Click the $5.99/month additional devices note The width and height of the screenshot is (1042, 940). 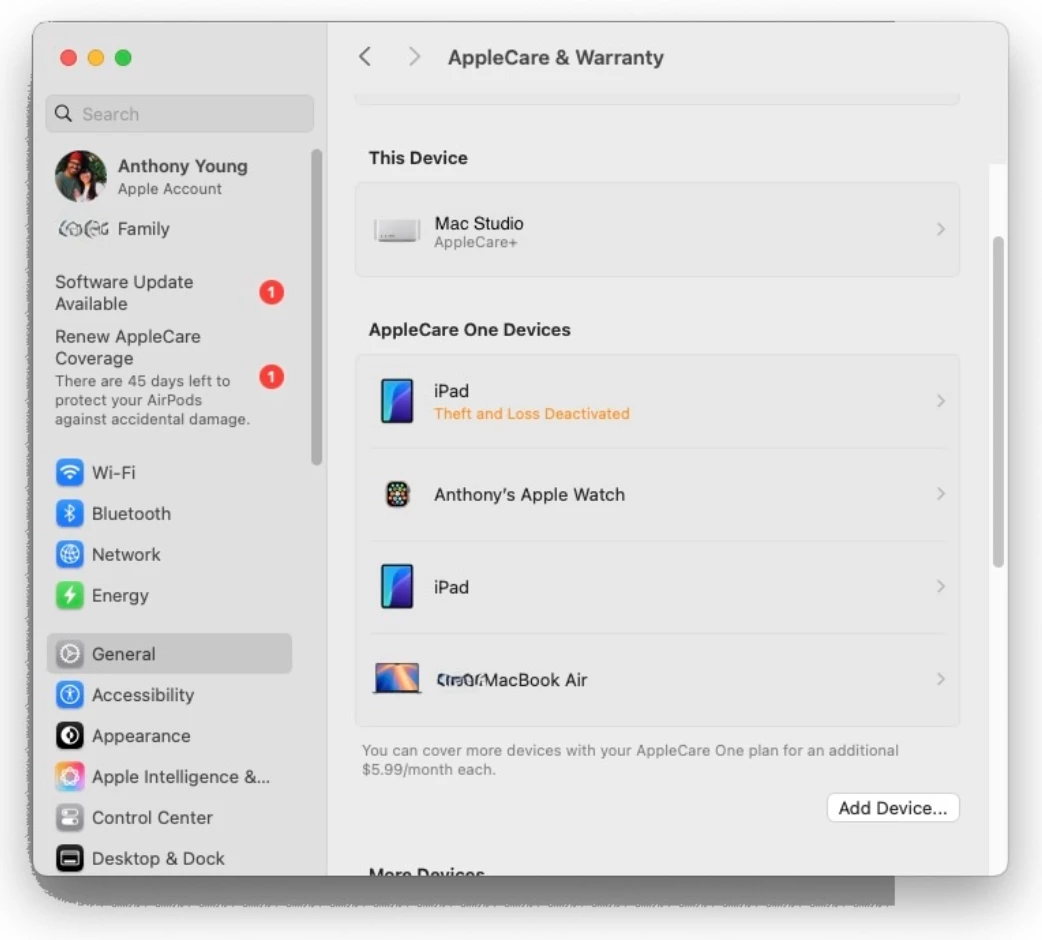click(x=630, y=760)
